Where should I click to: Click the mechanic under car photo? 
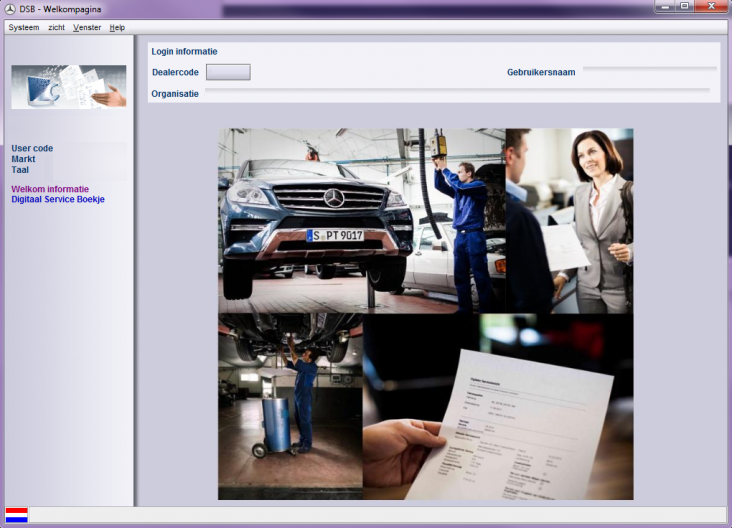pos(290,406)
